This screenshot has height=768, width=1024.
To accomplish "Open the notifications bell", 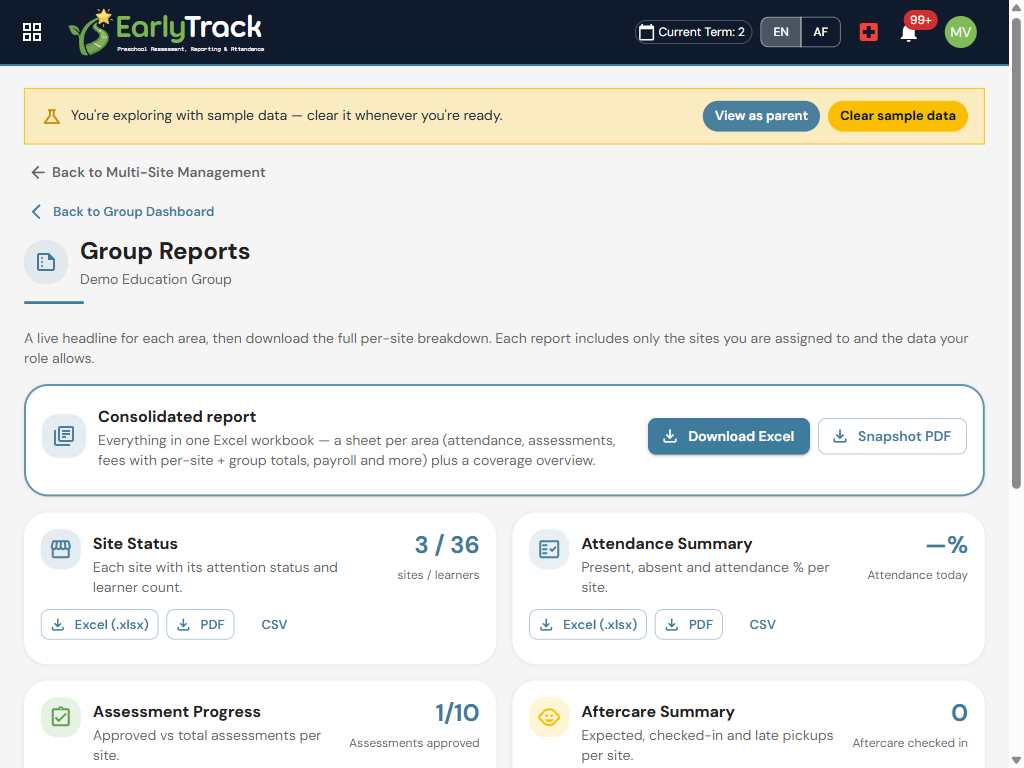I will pos(908,33).
